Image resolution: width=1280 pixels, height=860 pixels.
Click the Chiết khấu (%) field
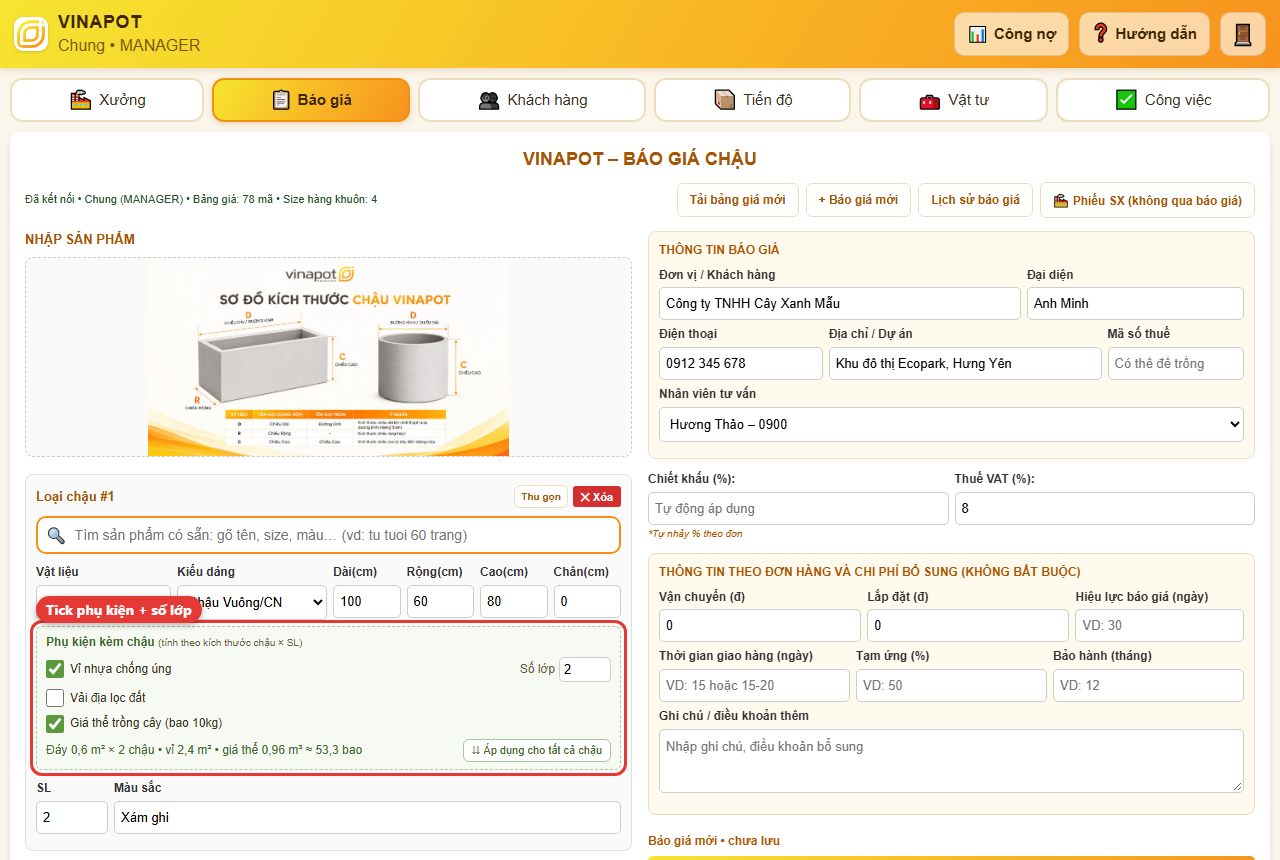tap(798, 508)
